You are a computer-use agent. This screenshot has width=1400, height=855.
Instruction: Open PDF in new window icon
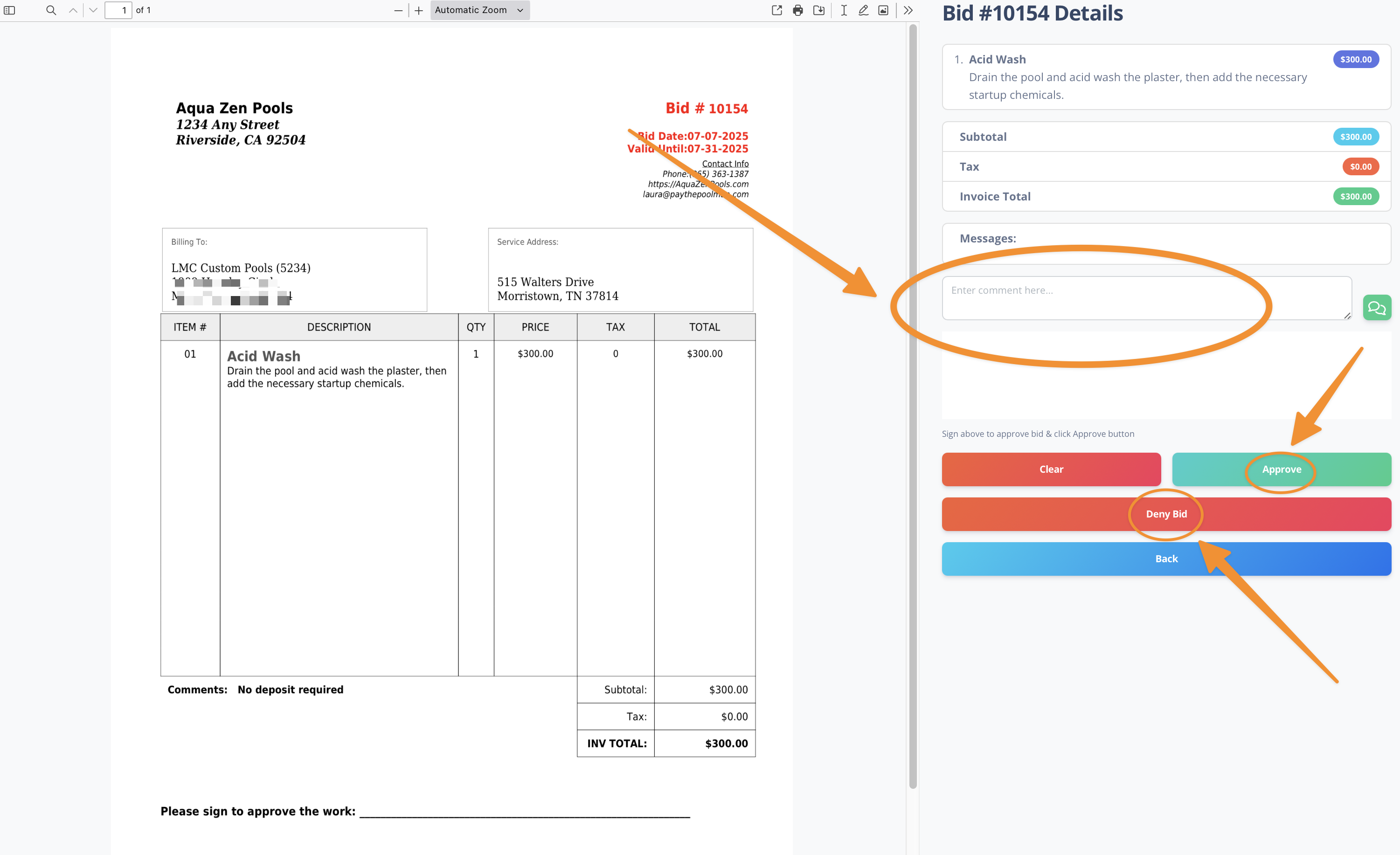pos(776,10)
